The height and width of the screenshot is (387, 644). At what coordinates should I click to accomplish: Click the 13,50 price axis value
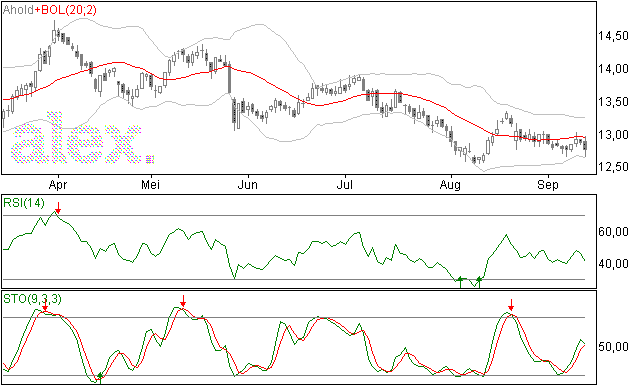[x=613, y=101]
